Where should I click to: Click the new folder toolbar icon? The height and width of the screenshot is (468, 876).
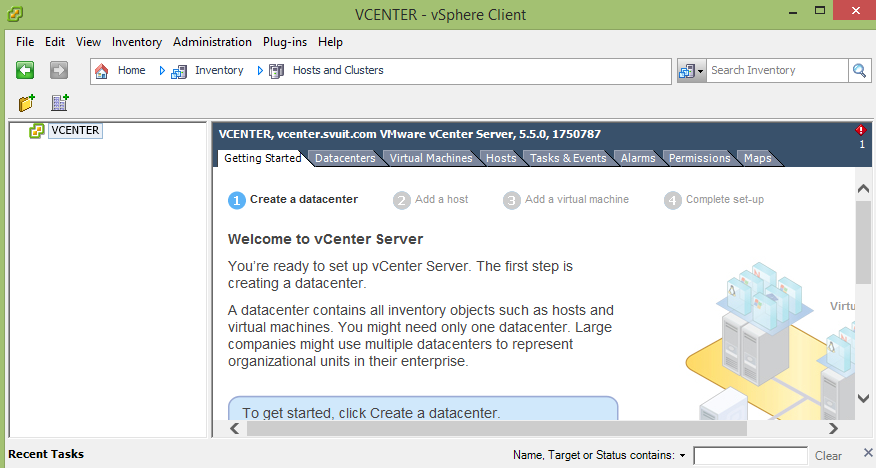[x=27, y=103]
